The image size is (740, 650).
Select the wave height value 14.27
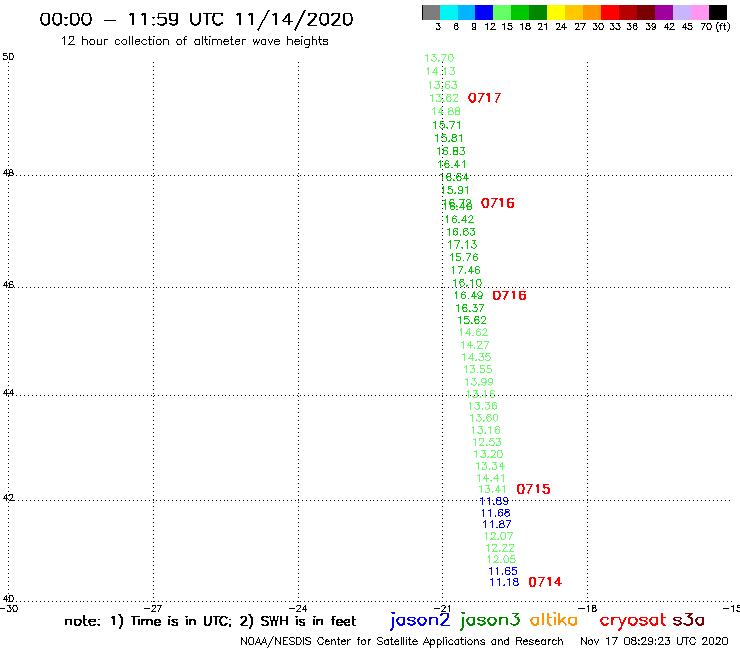click(474, 346)
